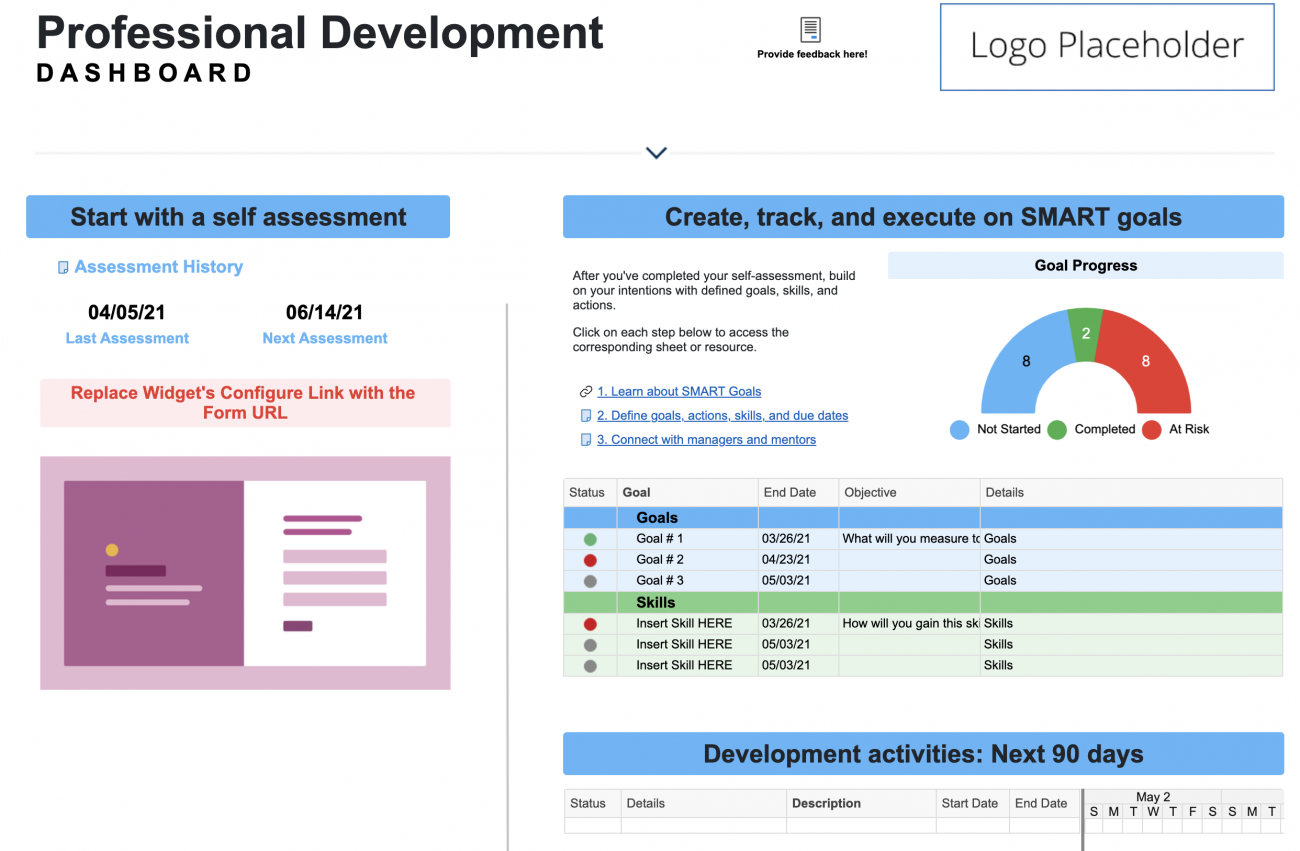The width and height of the screenshot is (1300, 851).
Task: Click the blue Not Started legend swatch
Action: [x=956, y=429]
